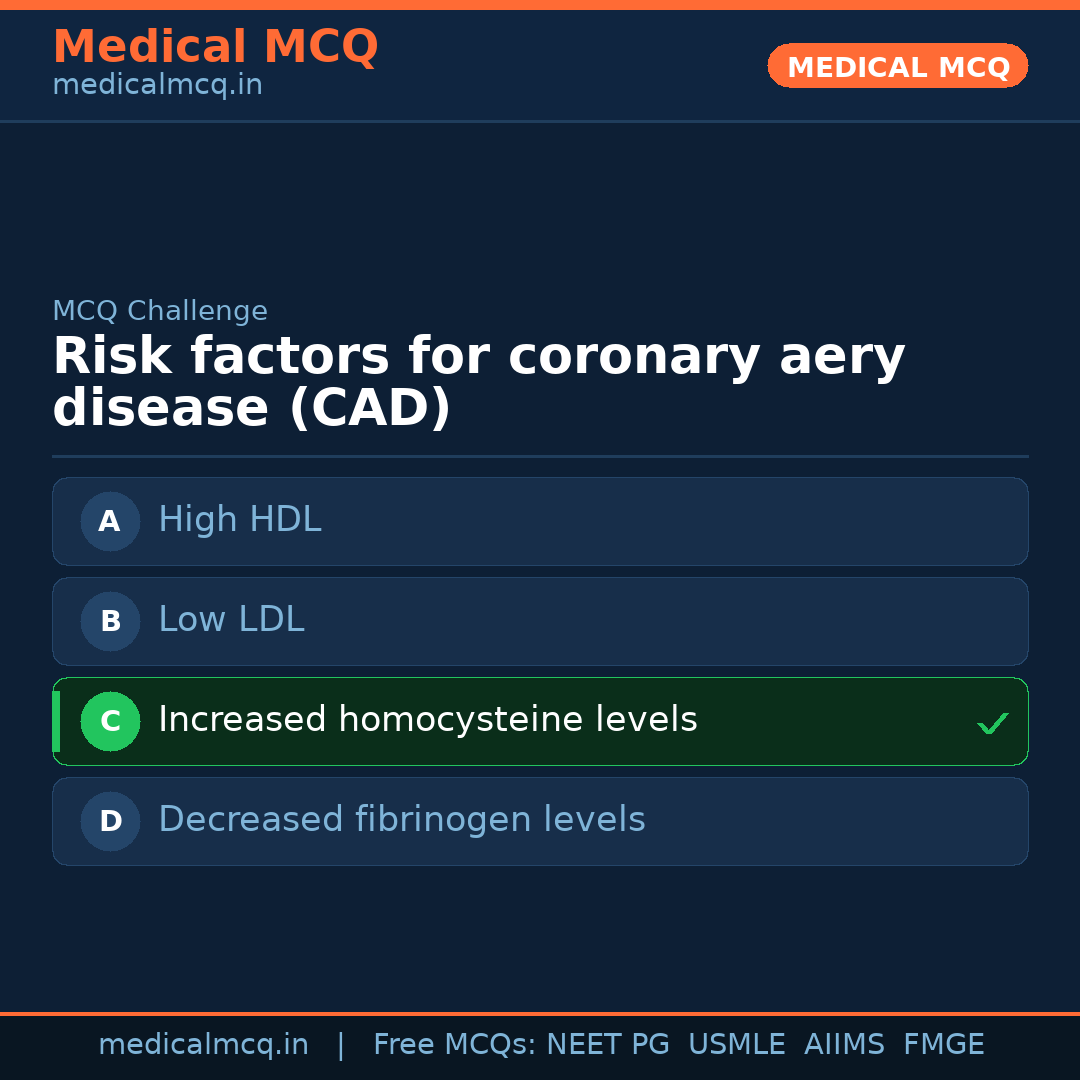Viewport: 1080px width, 1080px height.
Task: Pick 'Decreased fibrinogen levels' option
Action: [402, 820]
